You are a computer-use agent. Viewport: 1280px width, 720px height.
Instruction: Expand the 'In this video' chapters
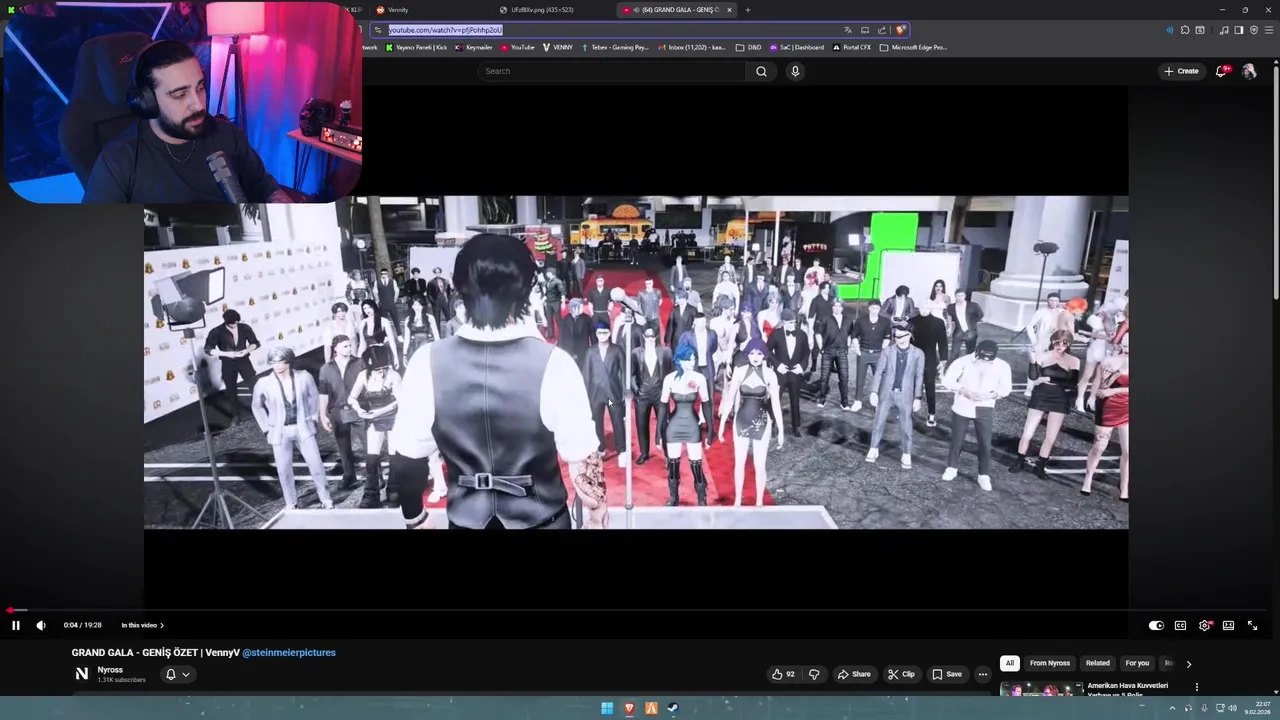142,625
